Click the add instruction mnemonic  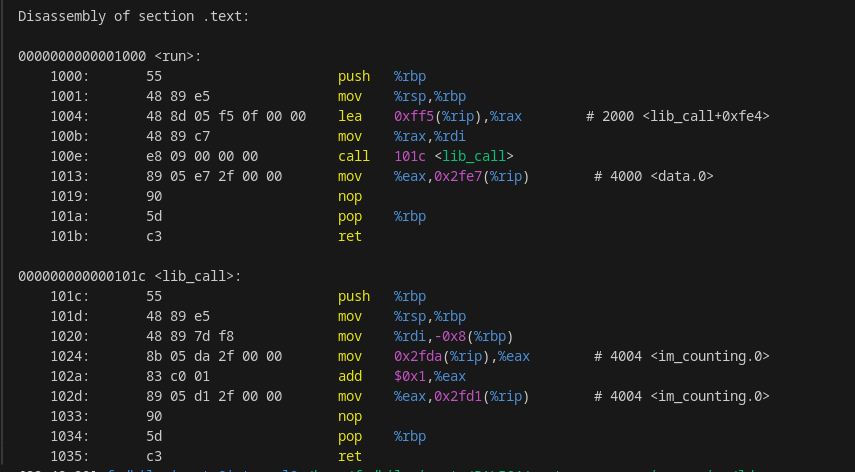tap(350, 376)
